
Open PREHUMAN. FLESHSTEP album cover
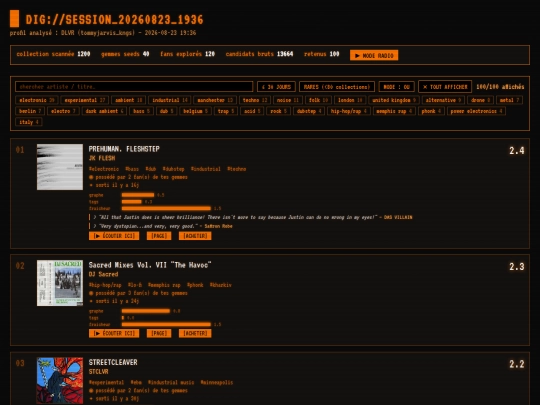tap(60, 167)
